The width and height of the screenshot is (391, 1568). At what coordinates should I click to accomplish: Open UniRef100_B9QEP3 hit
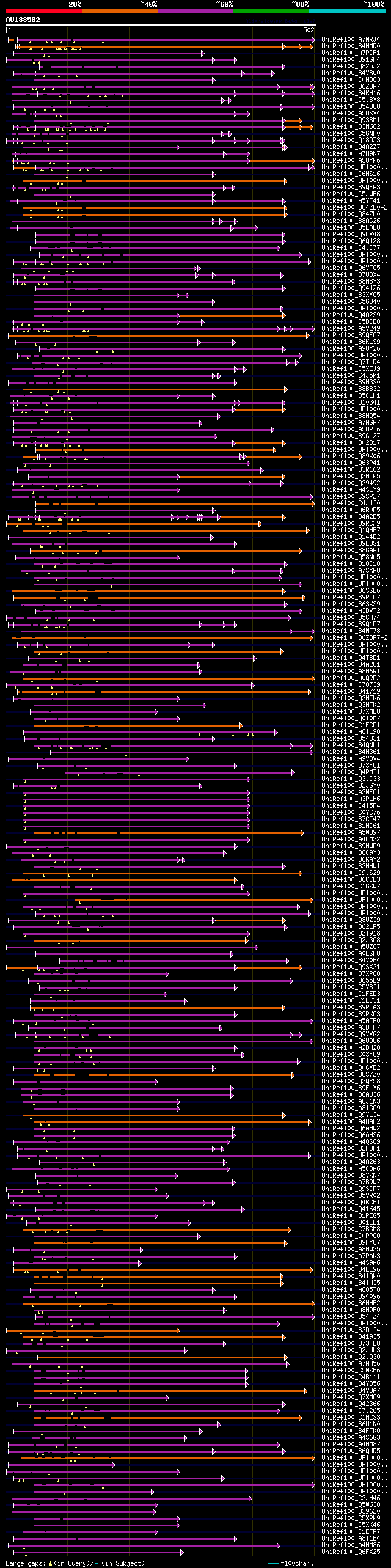coord(351,188)
